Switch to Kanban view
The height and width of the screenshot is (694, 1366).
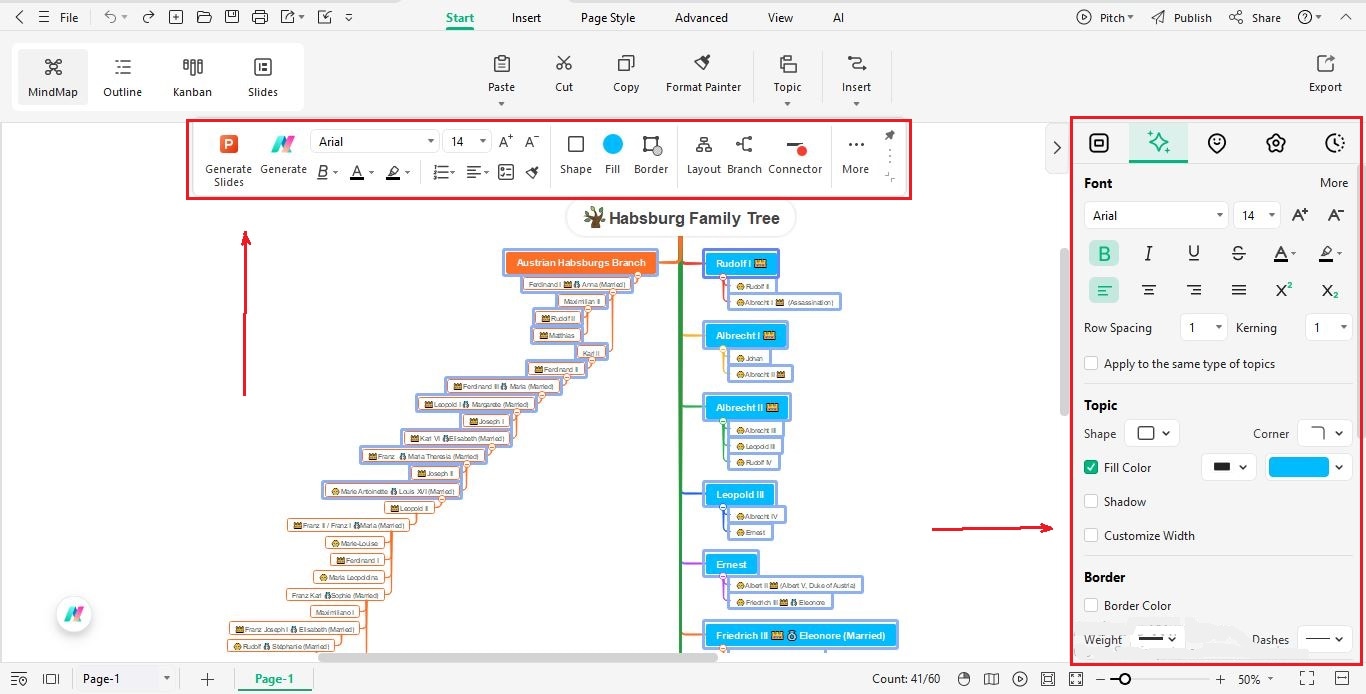point(192,78)
